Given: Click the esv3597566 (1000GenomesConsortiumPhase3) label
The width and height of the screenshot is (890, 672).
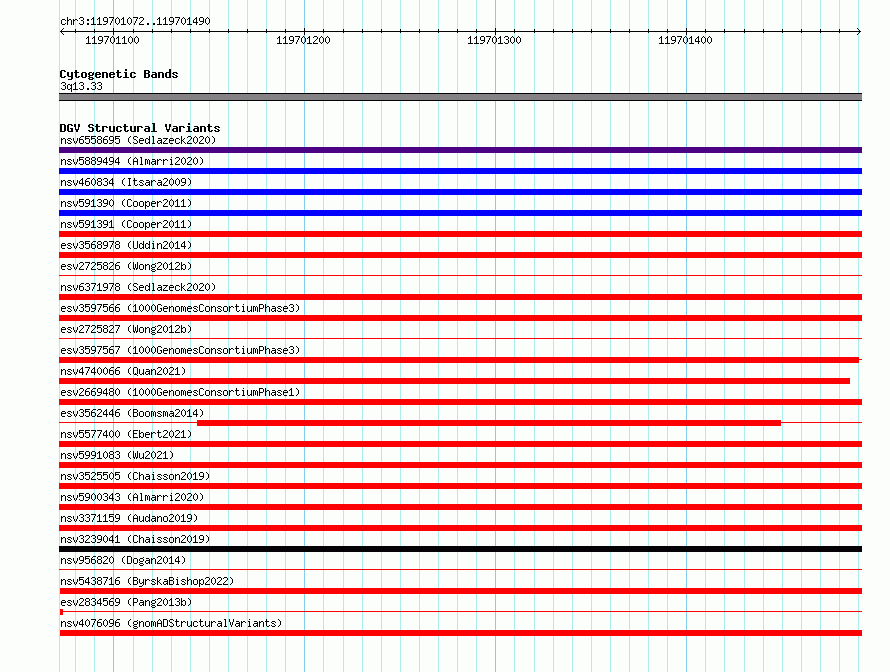Looking at the screenshot, I should [180, 308].
